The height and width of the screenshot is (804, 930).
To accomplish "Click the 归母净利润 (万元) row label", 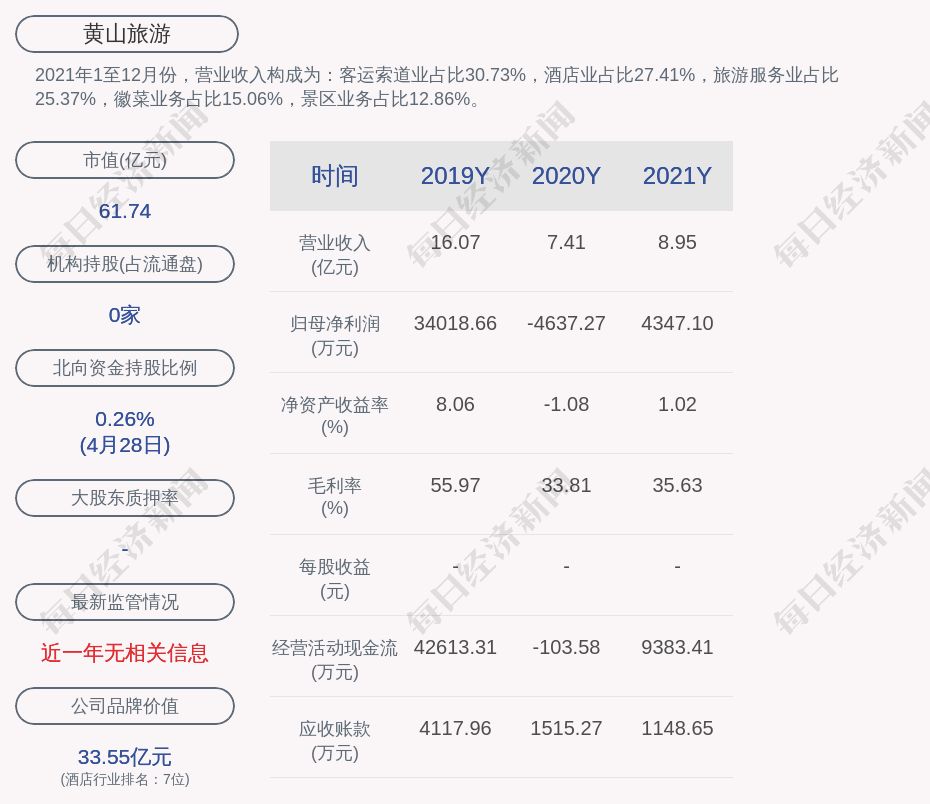I will tap(335, 336).
